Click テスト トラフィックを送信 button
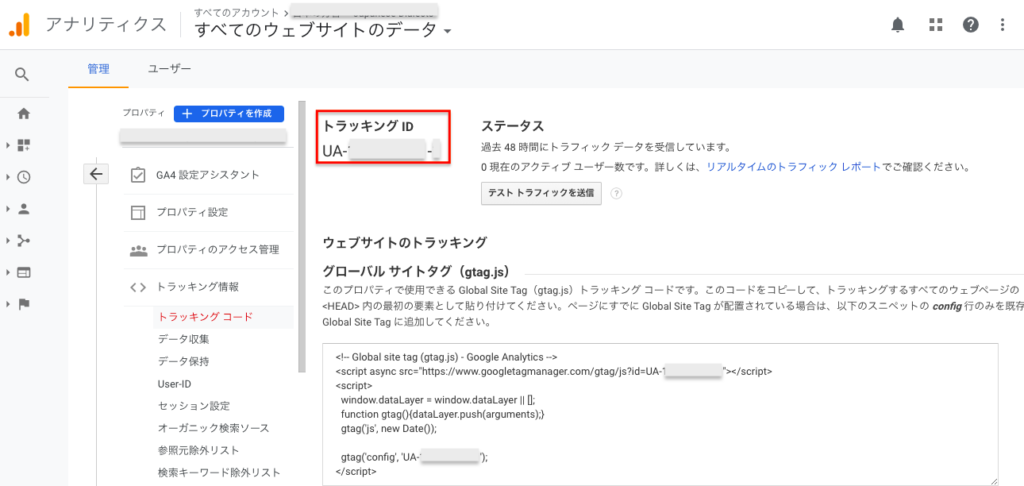The image size is (1024, 486). pyautogui.click(x=541, y=193)
